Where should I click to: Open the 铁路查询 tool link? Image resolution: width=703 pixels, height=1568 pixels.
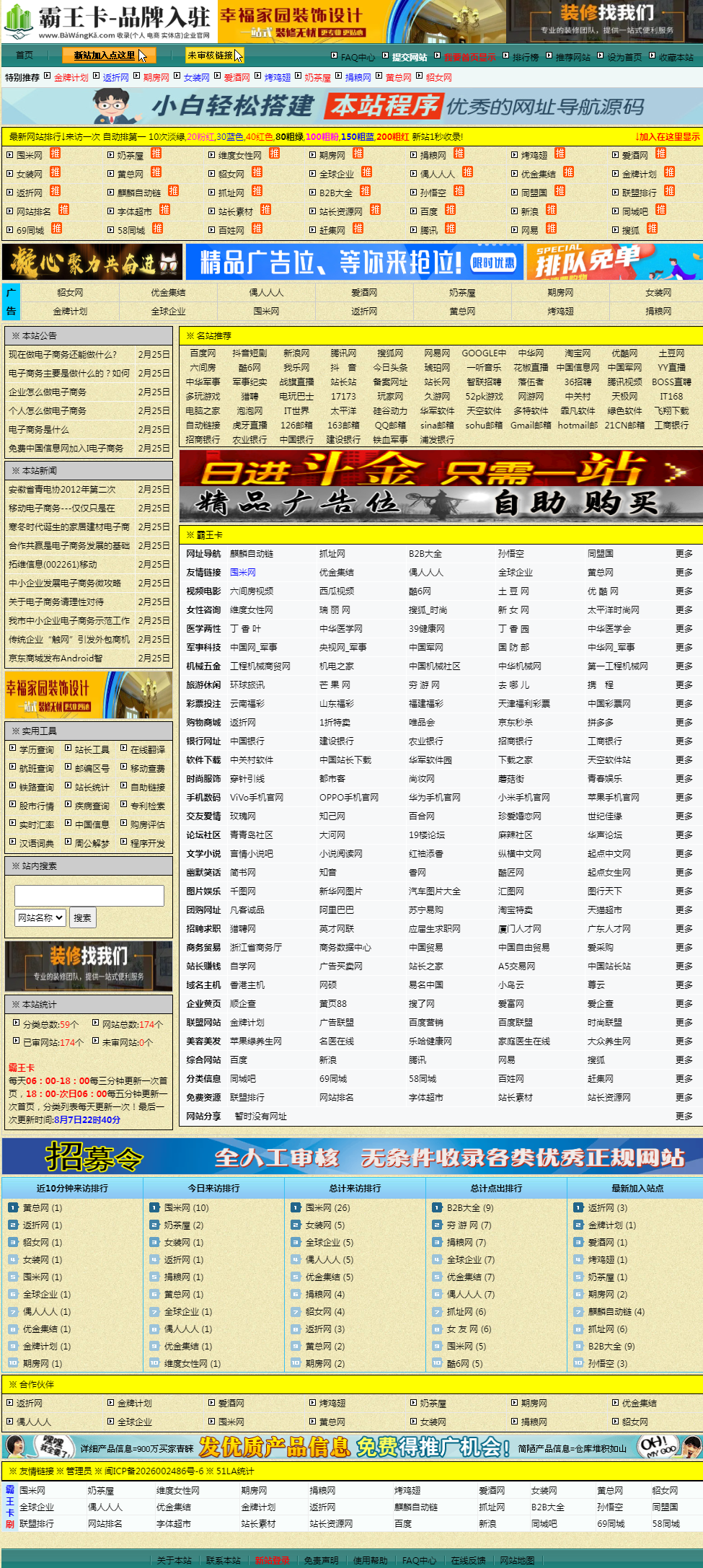(37, 788)
